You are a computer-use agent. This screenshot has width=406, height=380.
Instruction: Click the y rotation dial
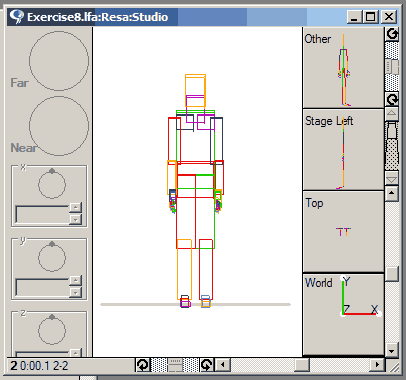[52, 257]
